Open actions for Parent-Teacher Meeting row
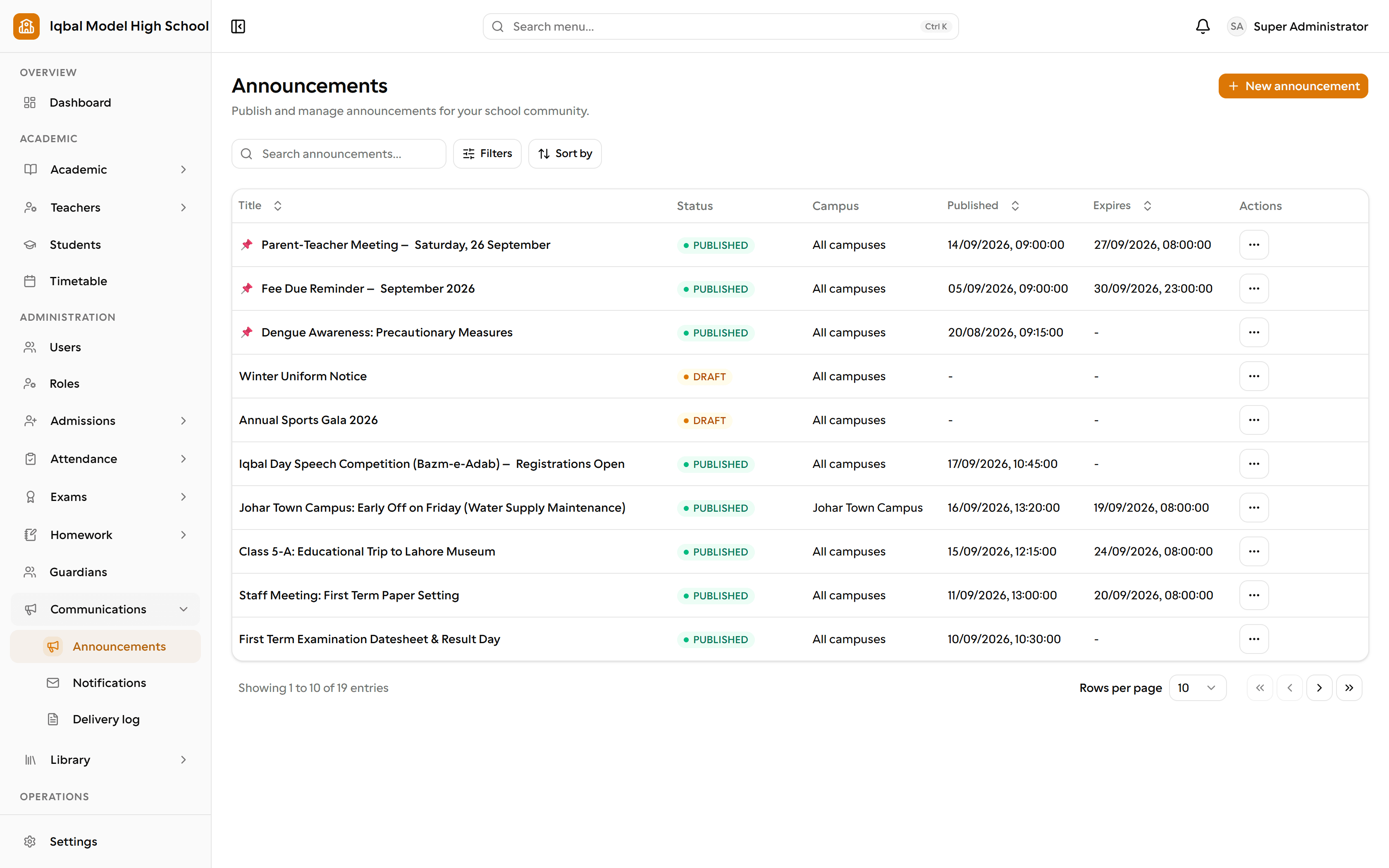The width and height of the screenshot is (1389, 868). (1253, 245)
